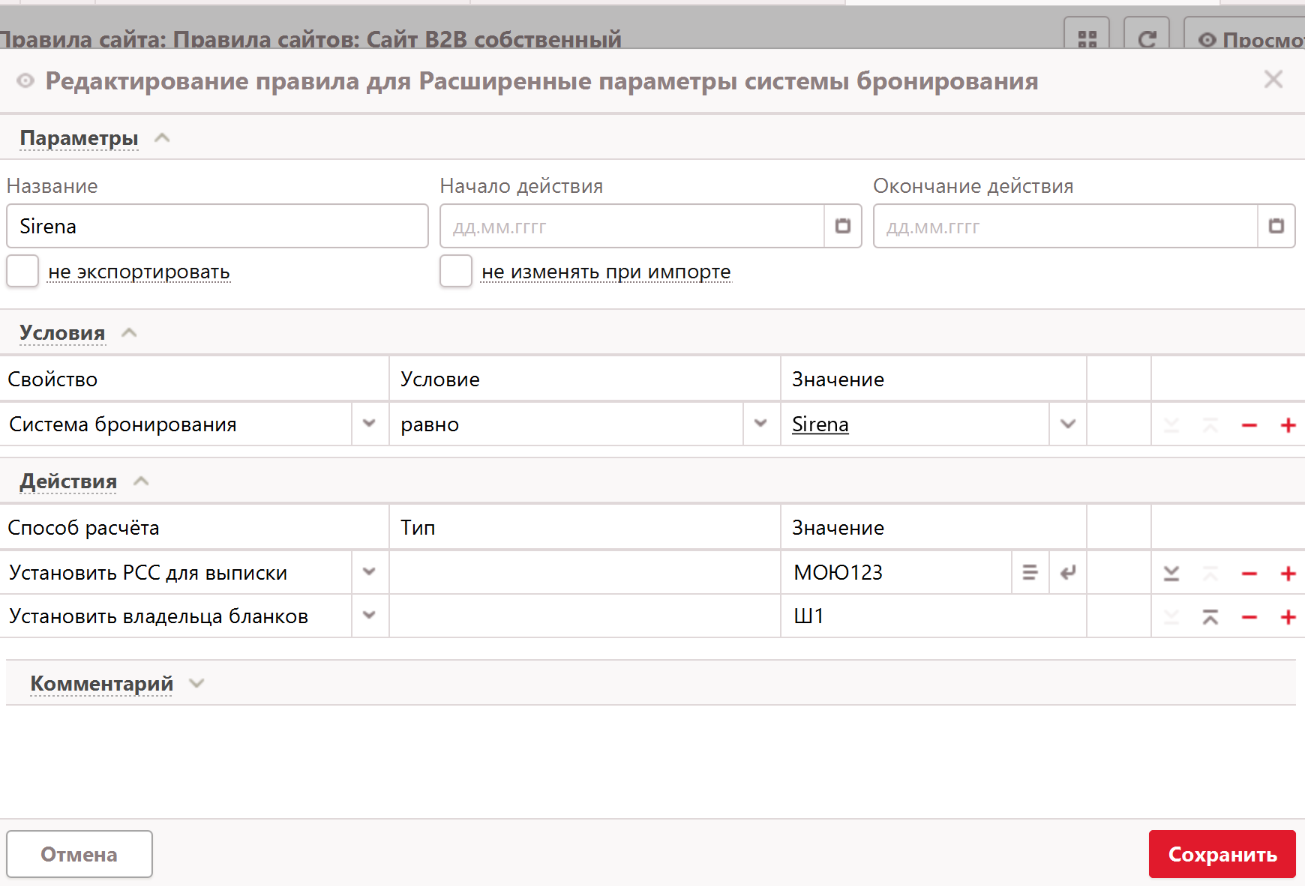Open list icon next to МОЮ123 value
This screenshot has height=886, width=1305.
tap(1029, 574)
